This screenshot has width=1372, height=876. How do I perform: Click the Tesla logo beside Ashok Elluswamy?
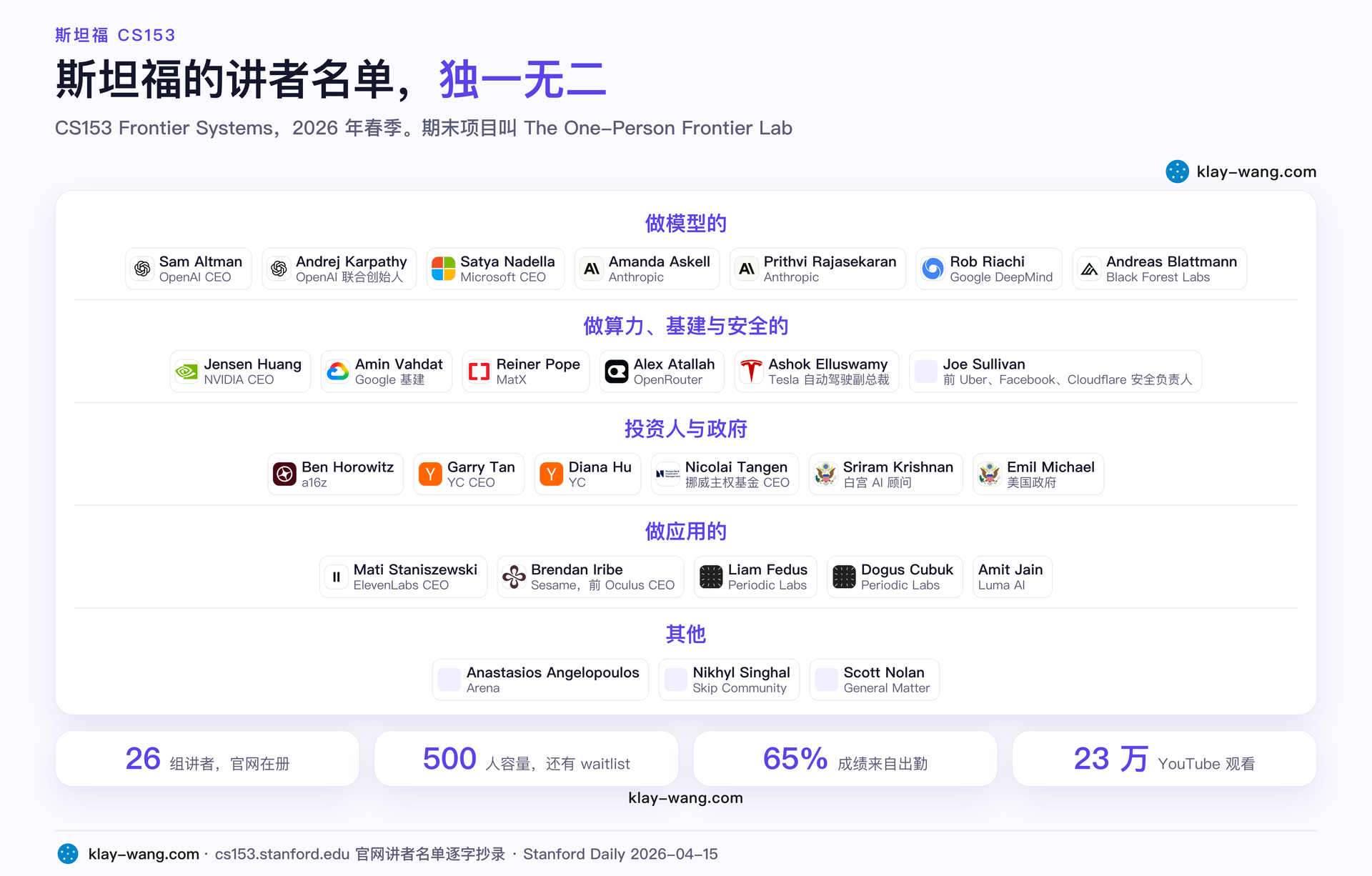tap(751, 372)
